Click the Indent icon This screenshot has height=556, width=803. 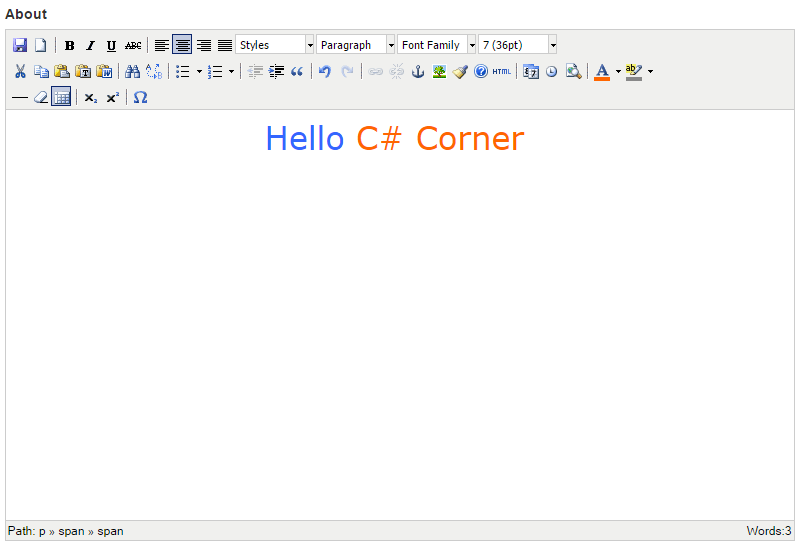[276, 71]
